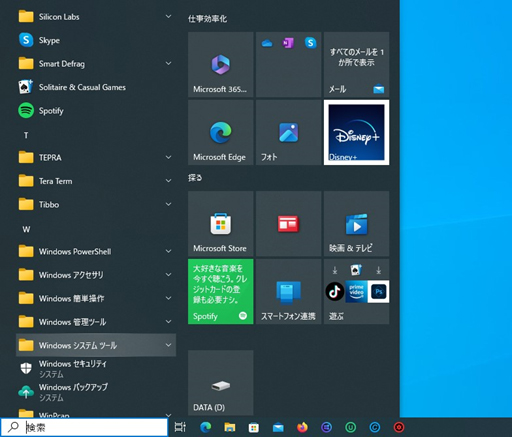The width and height of the screenshot is (512, 437).
Task: Click the 探る group title
Action: pos(195,178)
